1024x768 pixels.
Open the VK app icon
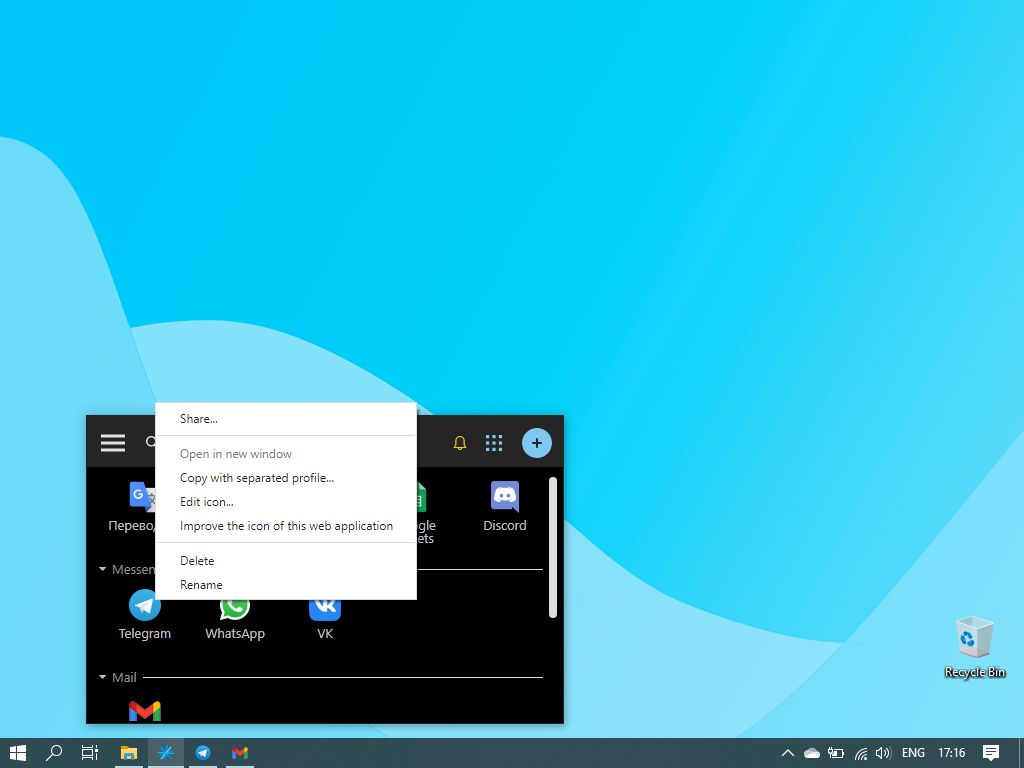[325, 609]
